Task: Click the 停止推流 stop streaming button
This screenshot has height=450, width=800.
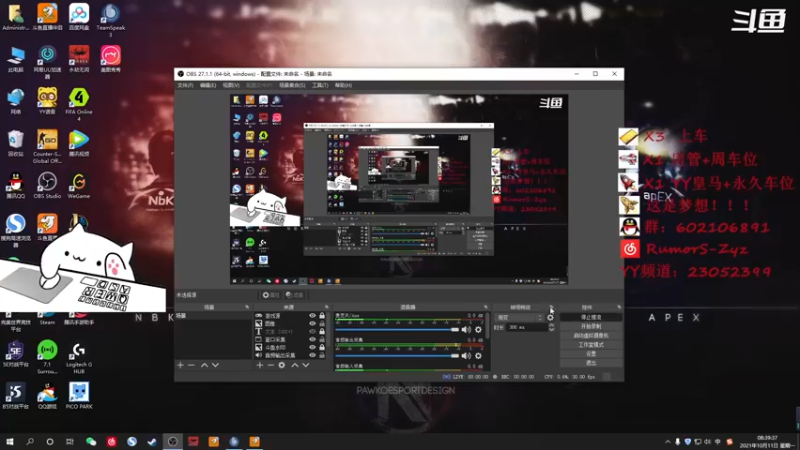Action: pyautogui.click(x=591, y=317)
